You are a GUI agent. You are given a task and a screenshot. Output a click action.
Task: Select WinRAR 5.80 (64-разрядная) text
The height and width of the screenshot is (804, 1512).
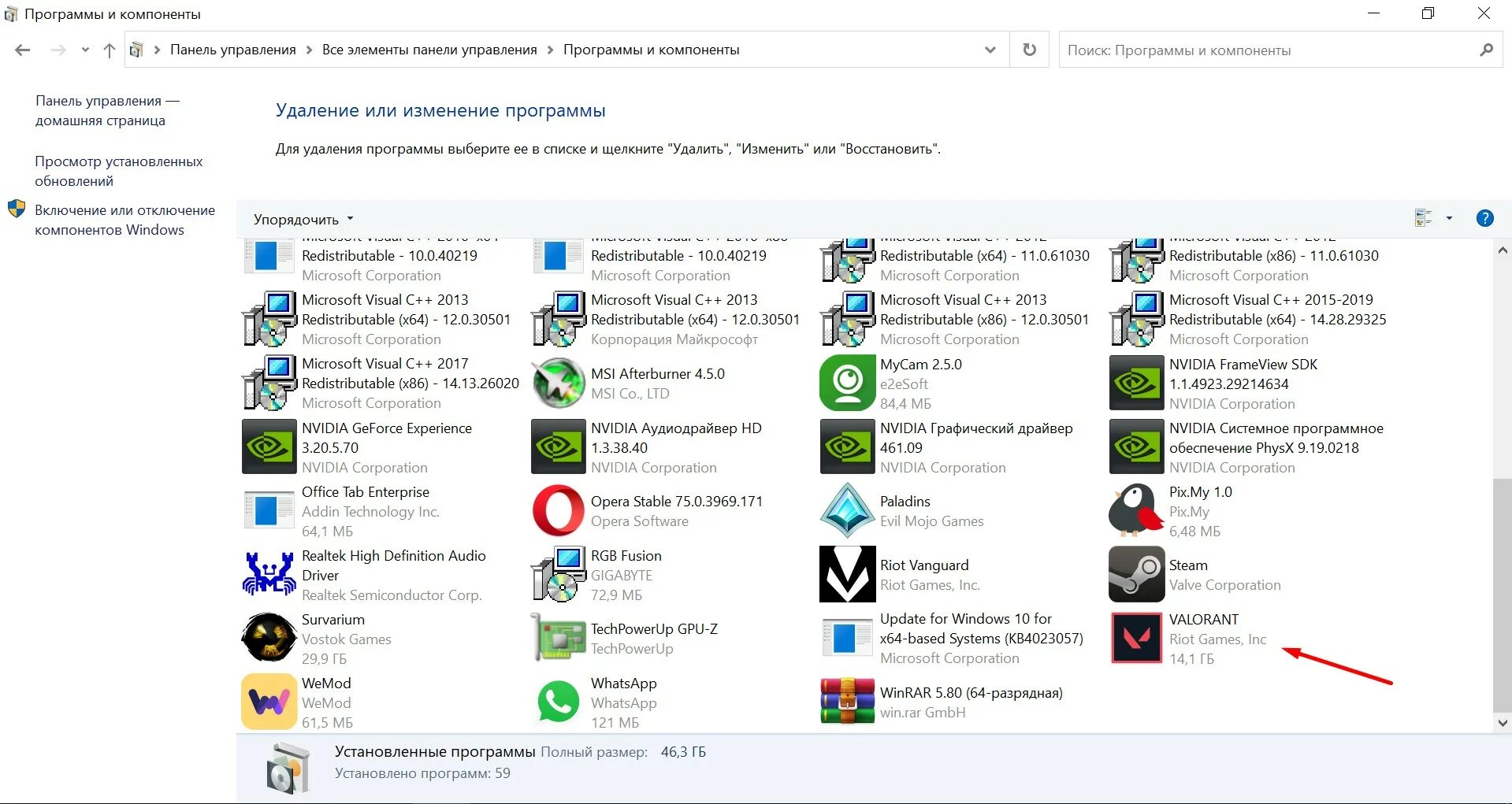click(971, 692)
